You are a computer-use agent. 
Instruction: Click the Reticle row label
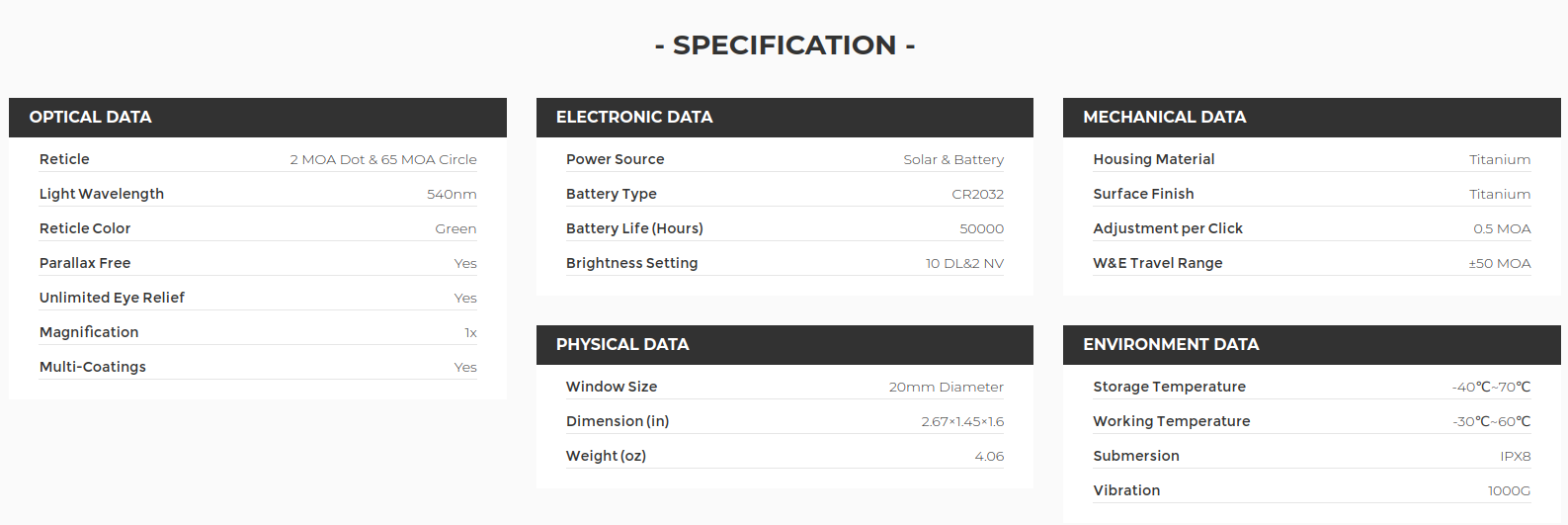coord(64,159)
